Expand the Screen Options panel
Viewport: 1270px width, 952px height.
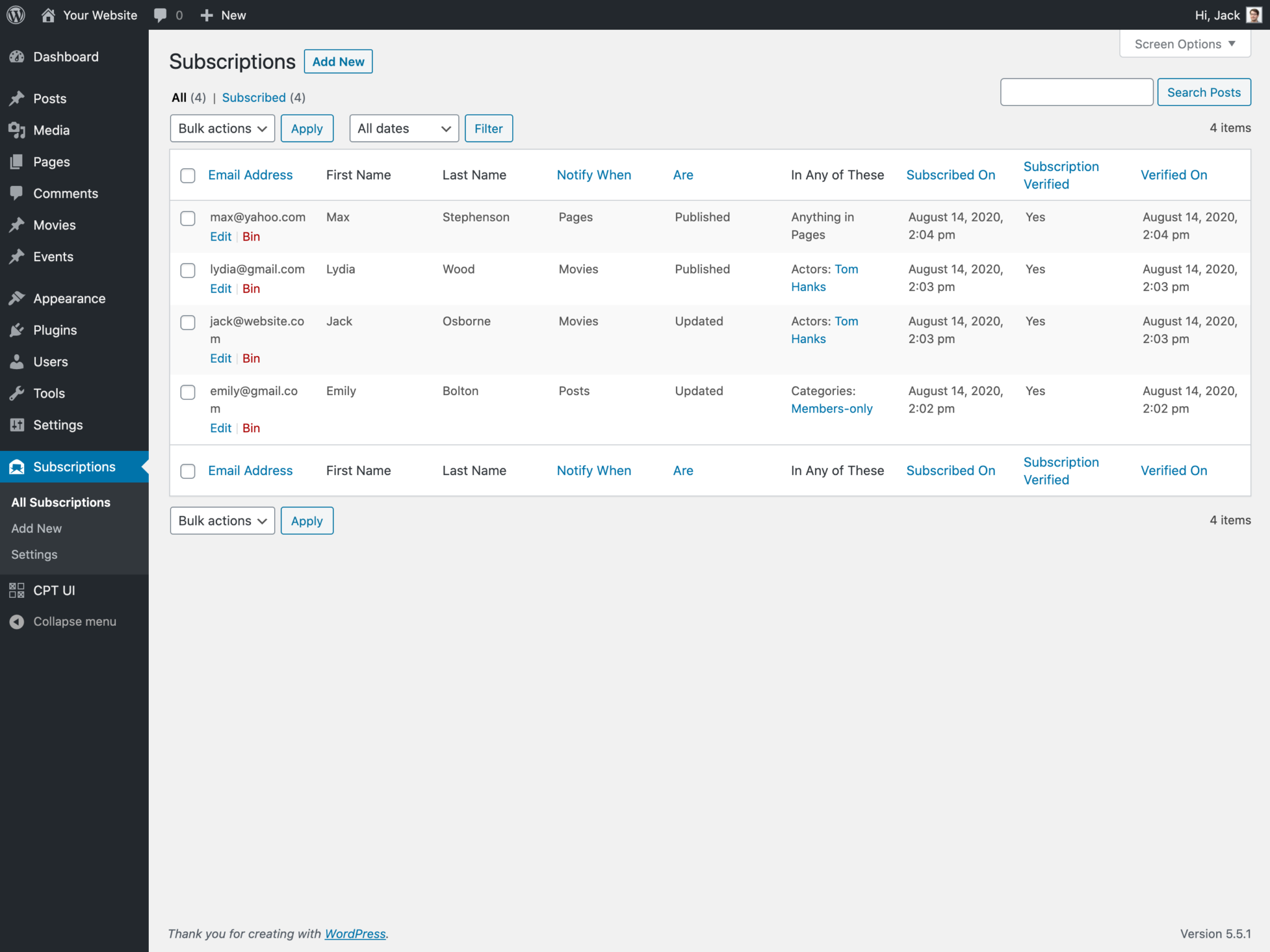(x=1184, y=43)
